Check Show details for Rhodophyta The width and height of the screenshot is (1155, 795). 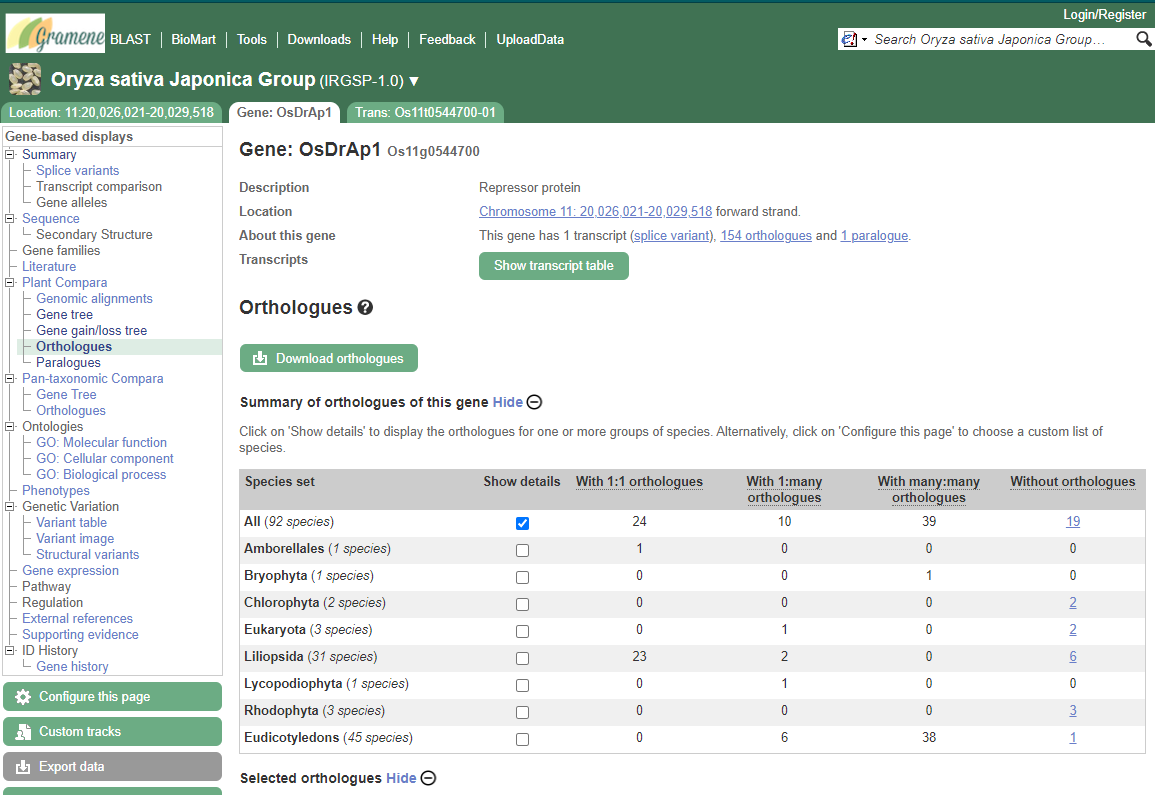(x=522, y=712)
